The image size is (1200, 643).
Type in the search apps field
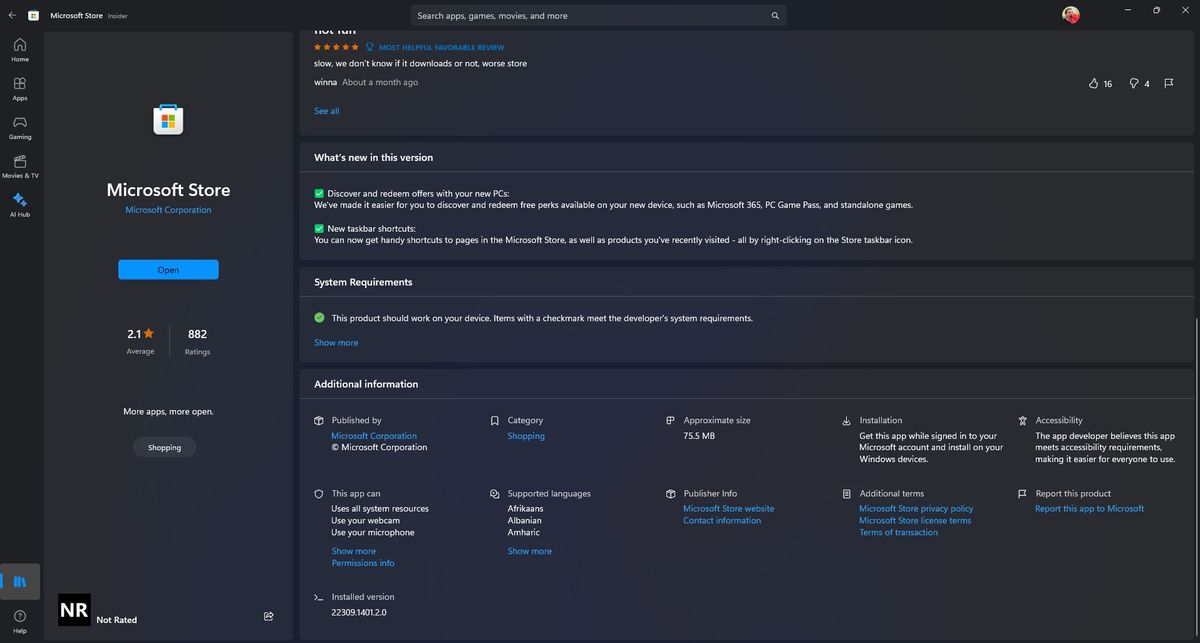(x=590, y=16)
